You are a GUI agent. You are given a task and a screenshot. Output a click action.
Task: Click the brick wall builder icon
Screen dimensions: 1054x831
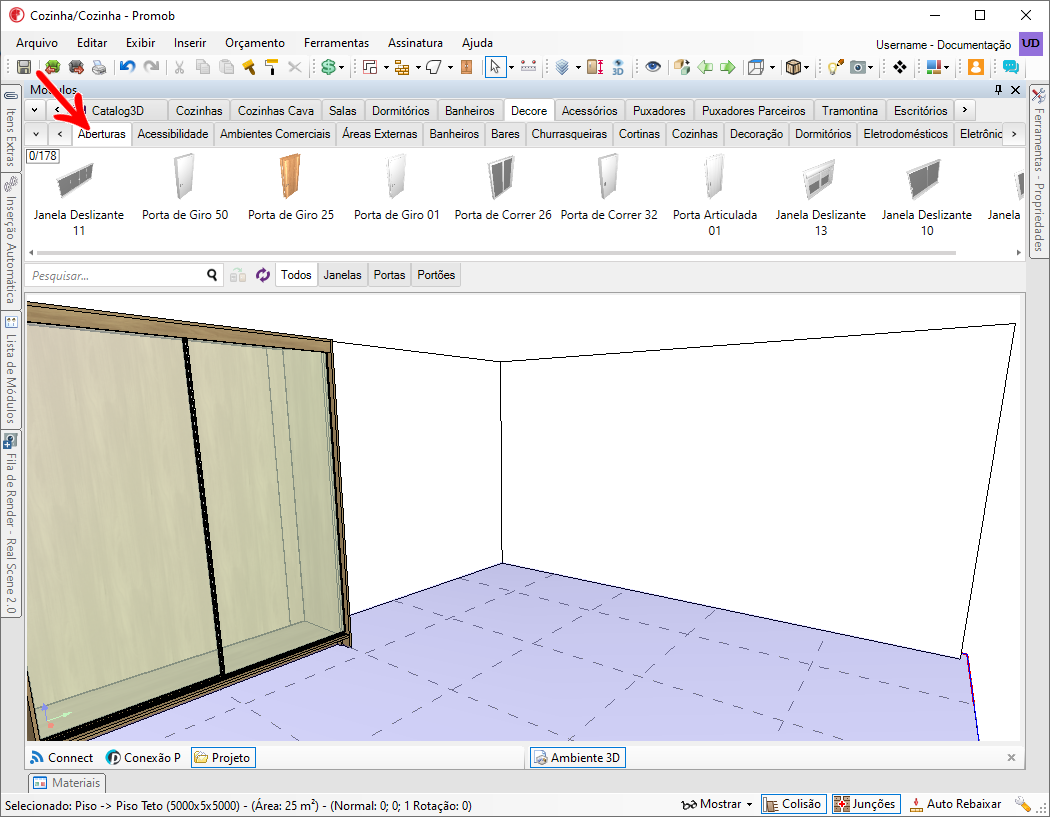[x=402, y=67]
